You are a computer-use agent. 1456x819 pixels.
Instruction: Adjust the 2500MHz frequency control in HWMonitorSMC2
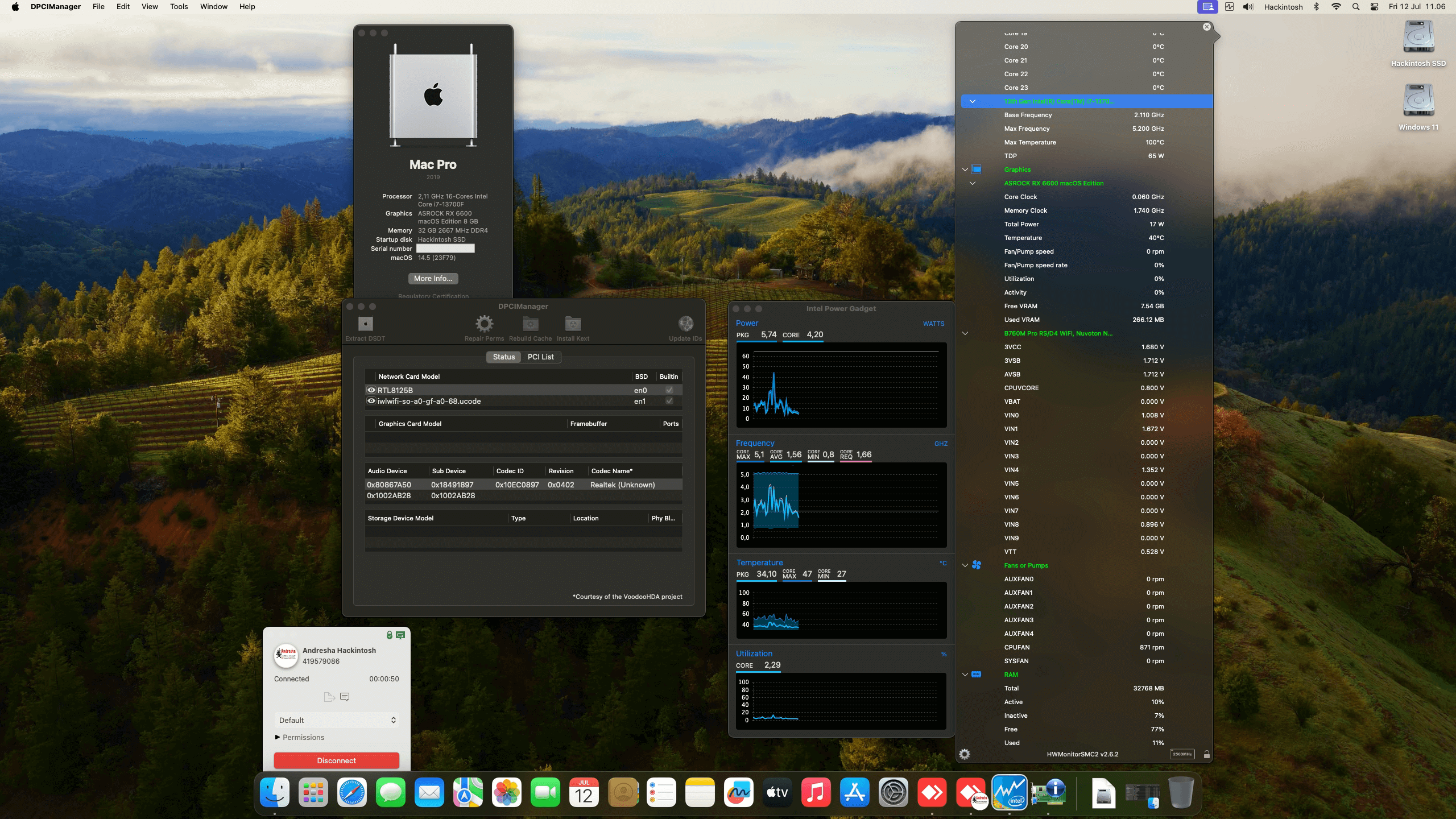pos(1182,754)
